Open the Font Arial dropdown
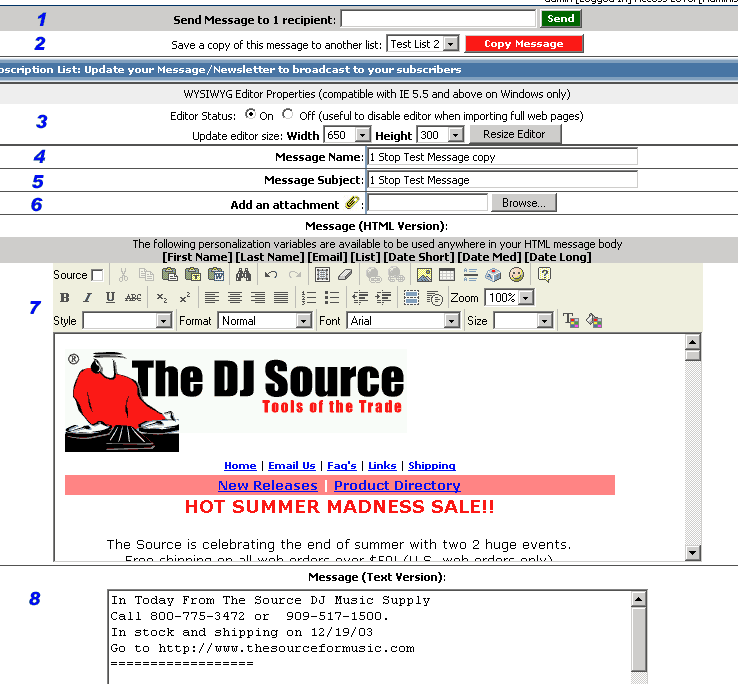The height and width of the screenshot is (684, 738). (x=403, y=321)
